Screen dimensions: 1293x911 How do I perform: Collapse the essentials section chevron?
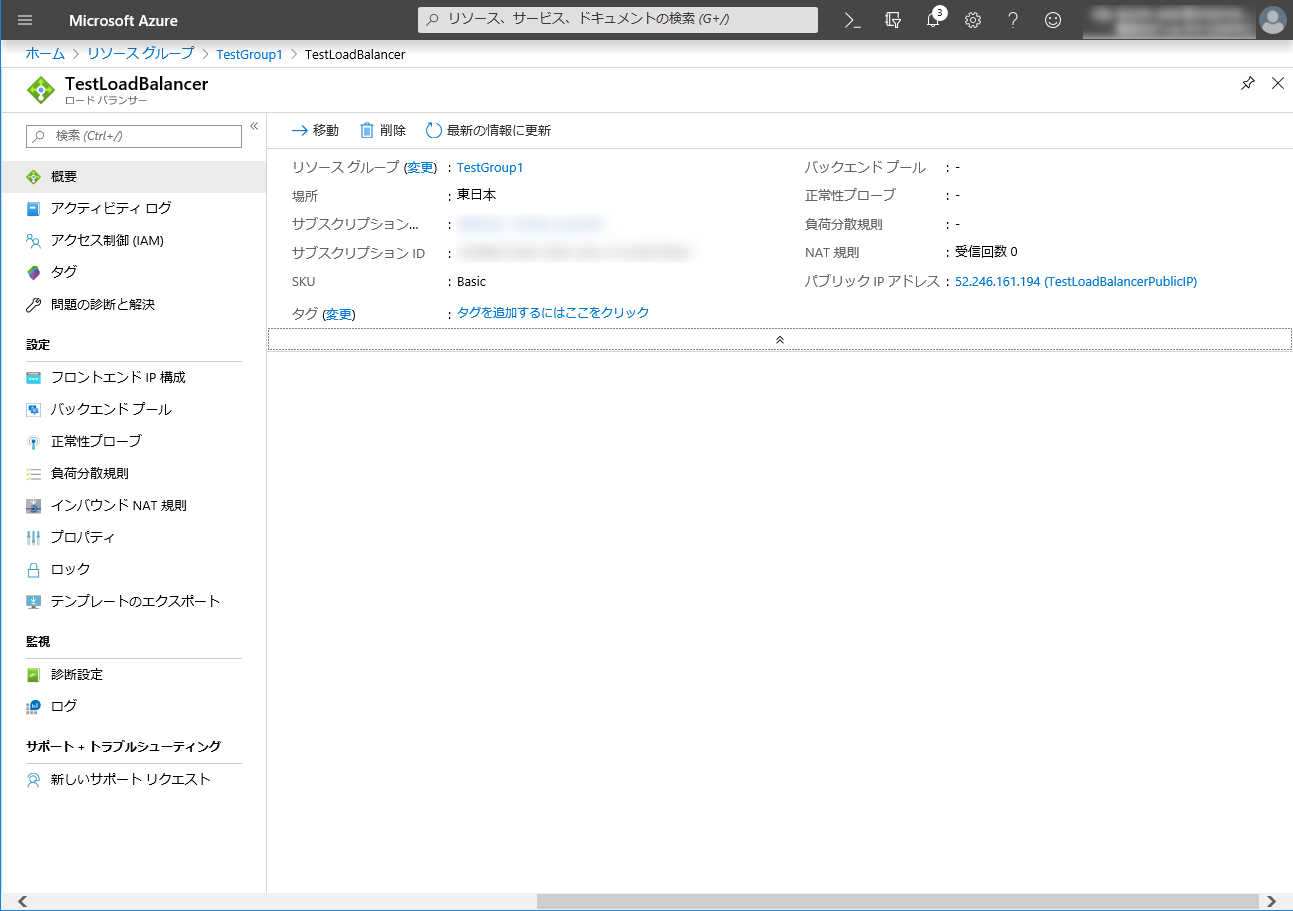pyautogui.click(x=779, y=340)
